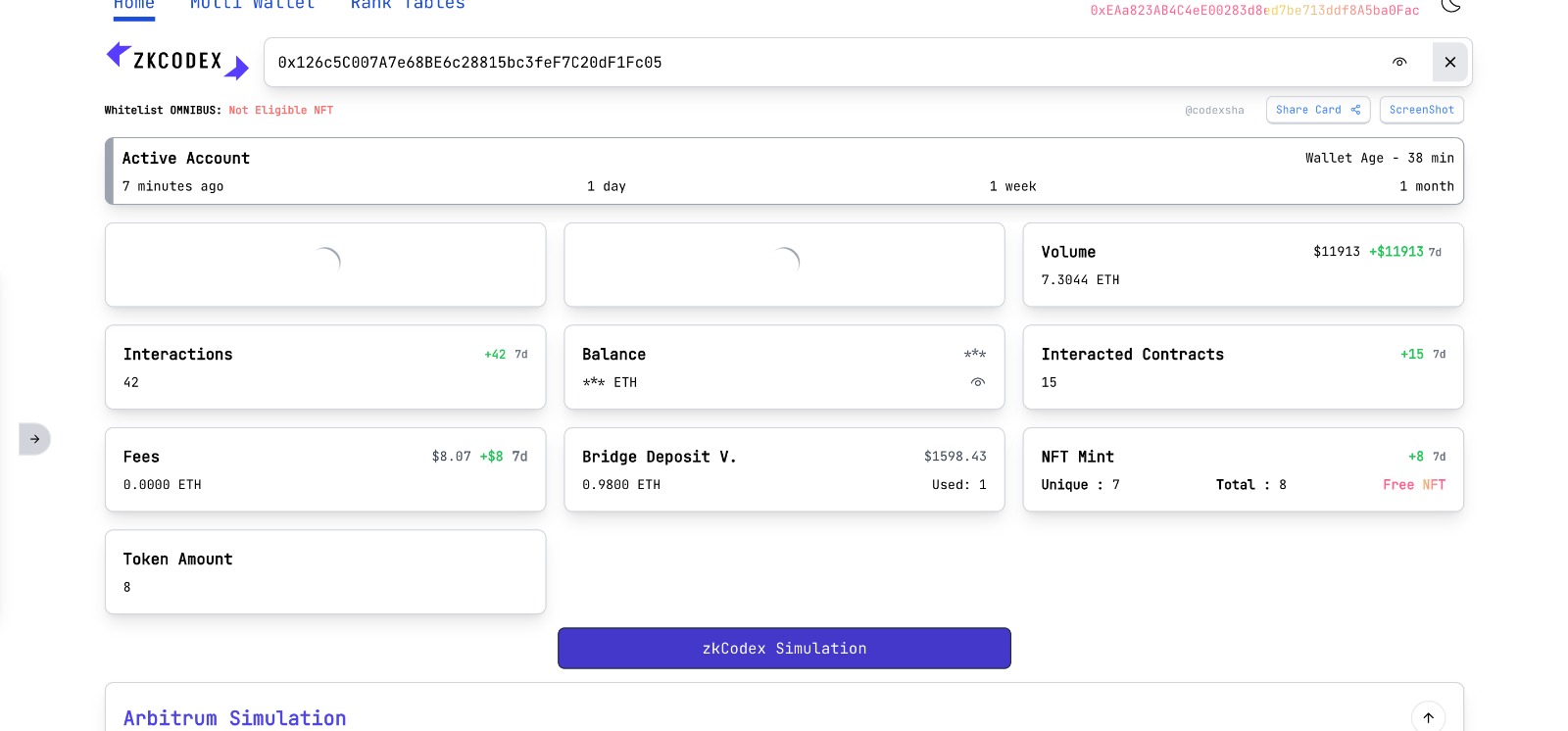Switch to Multi Wallet tab
Screen dimensions: 1568x731
click(x=253, y=6)
